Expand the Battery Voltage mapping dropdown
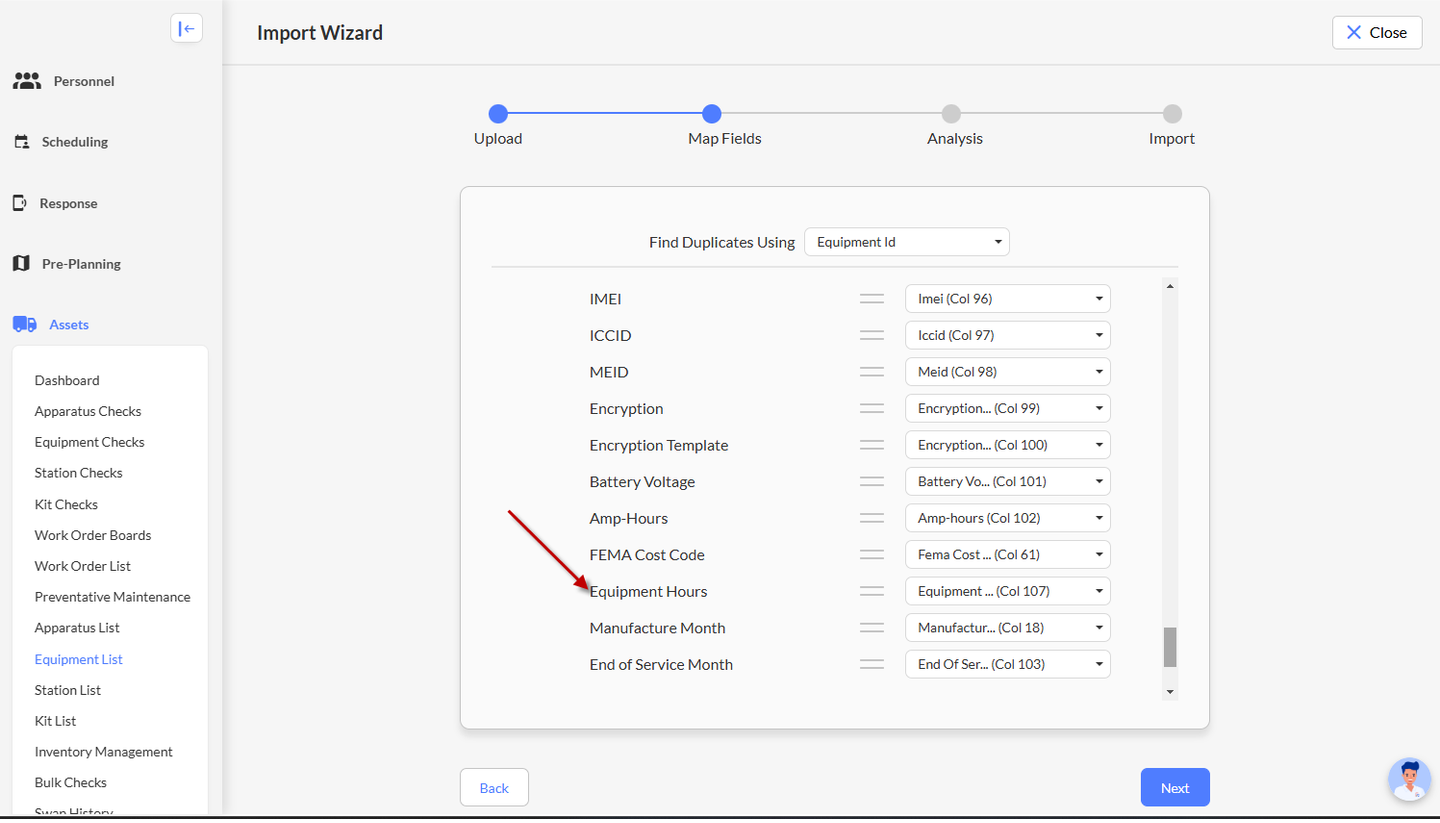The width and height of the screenshot is (1440, 823). [x=1007, y=482]
